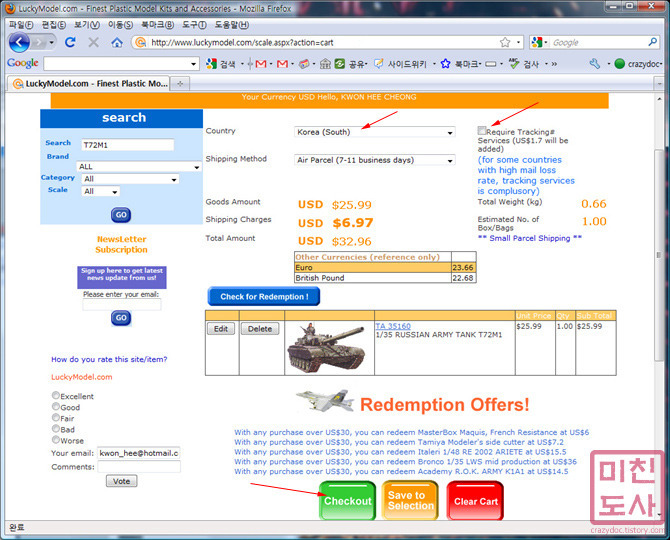Select the Bad rating option
Viewport: 670px width, 540px height.
click(56, 428)
